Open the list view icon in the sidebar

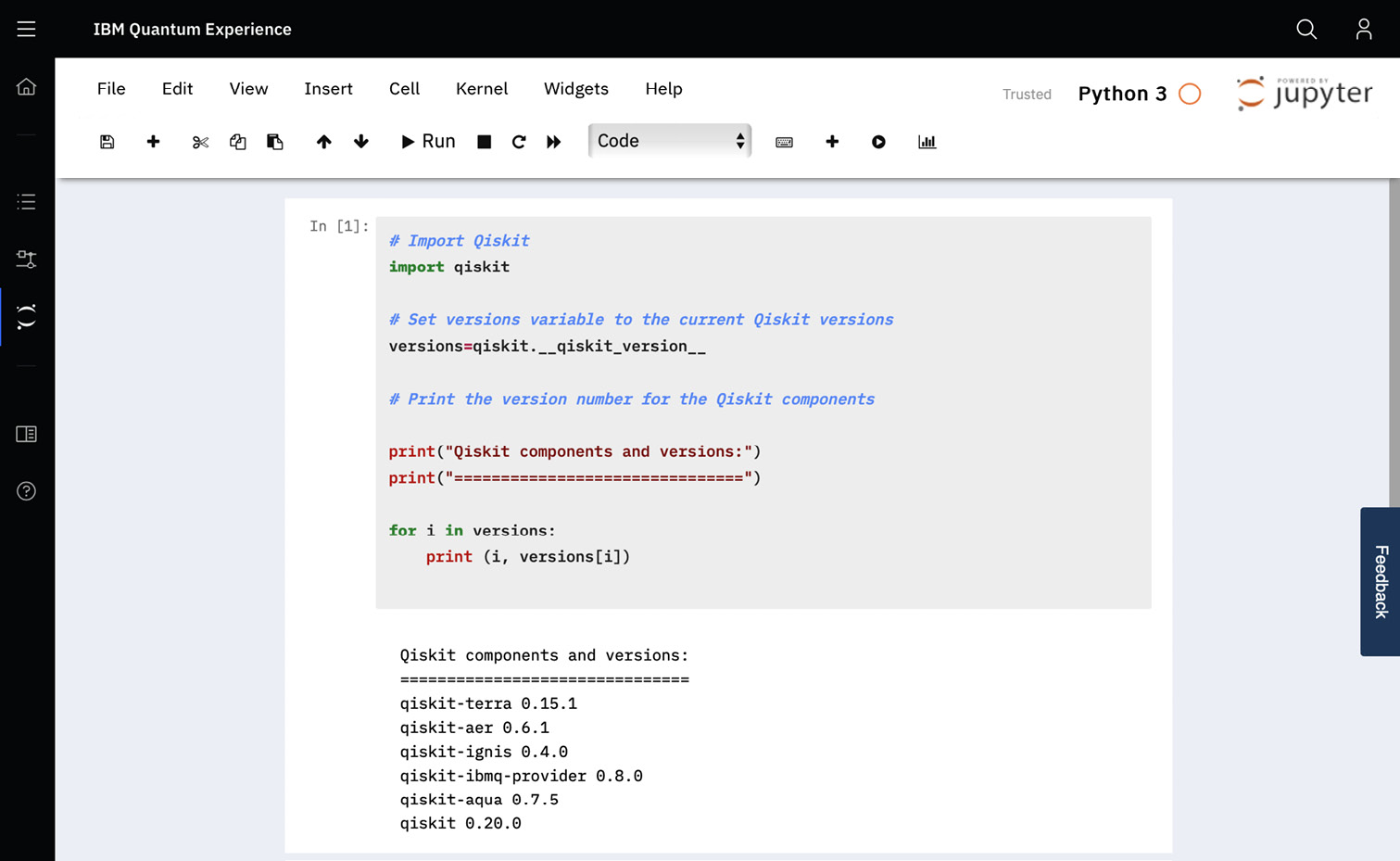coord(26,201)
